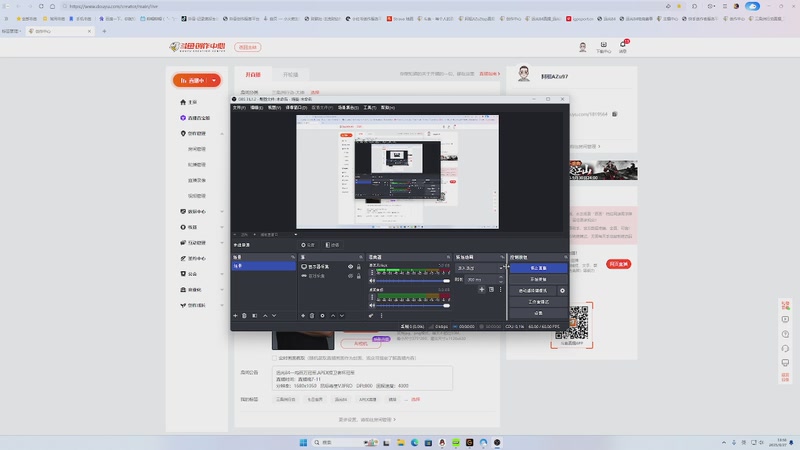Open scene filters icon in Scenes dock
Image resolution: width=800 pixels, height=450 pixels.
coord(255,316)
